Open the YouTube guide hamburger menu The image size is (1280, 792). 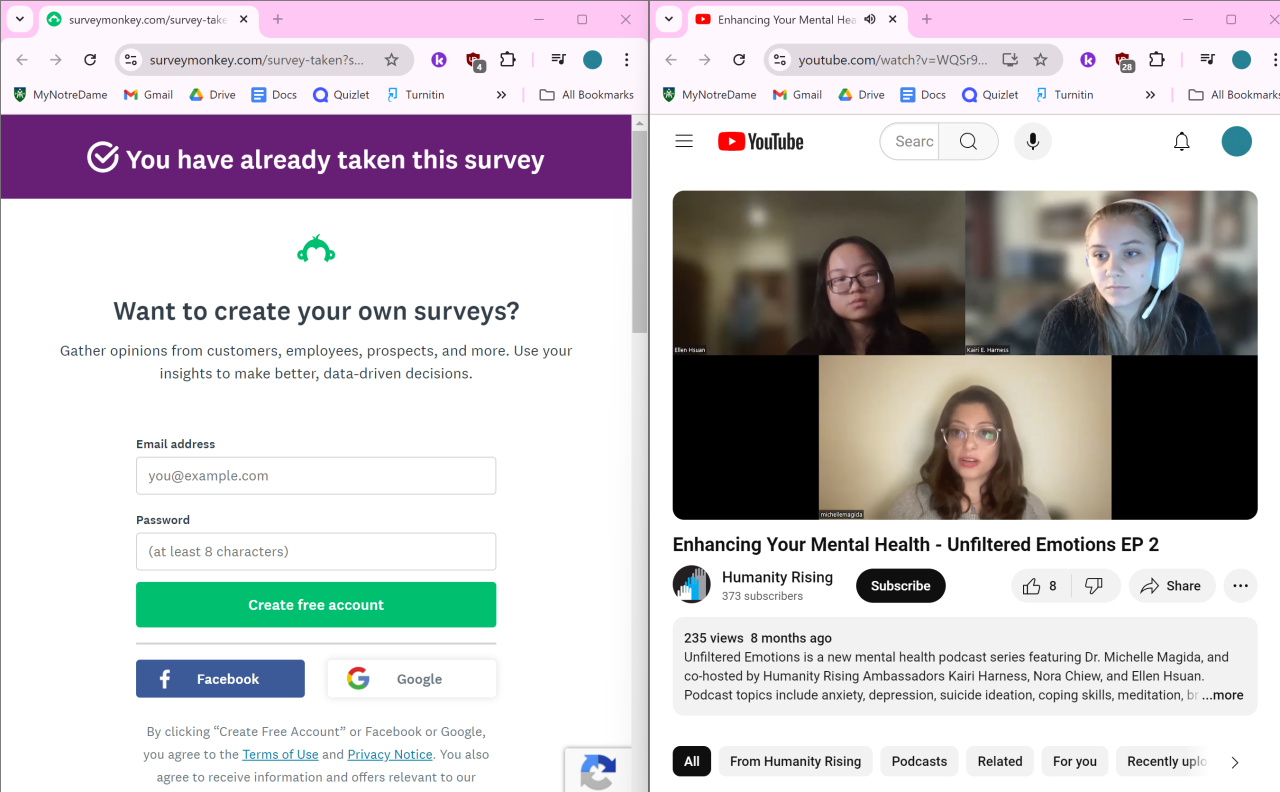coord(684,142)
